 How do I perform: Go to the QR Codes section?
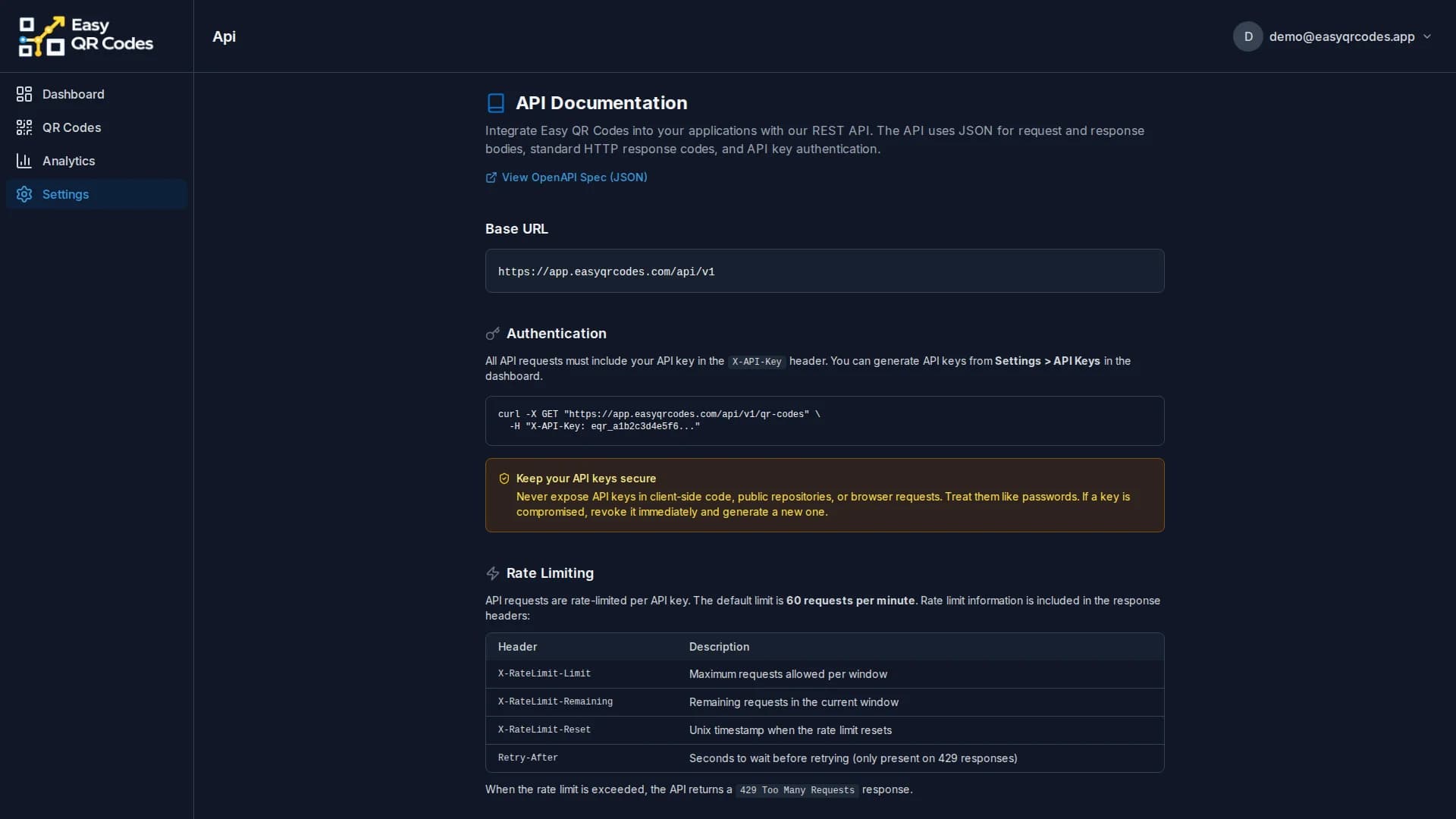(96, 127)
